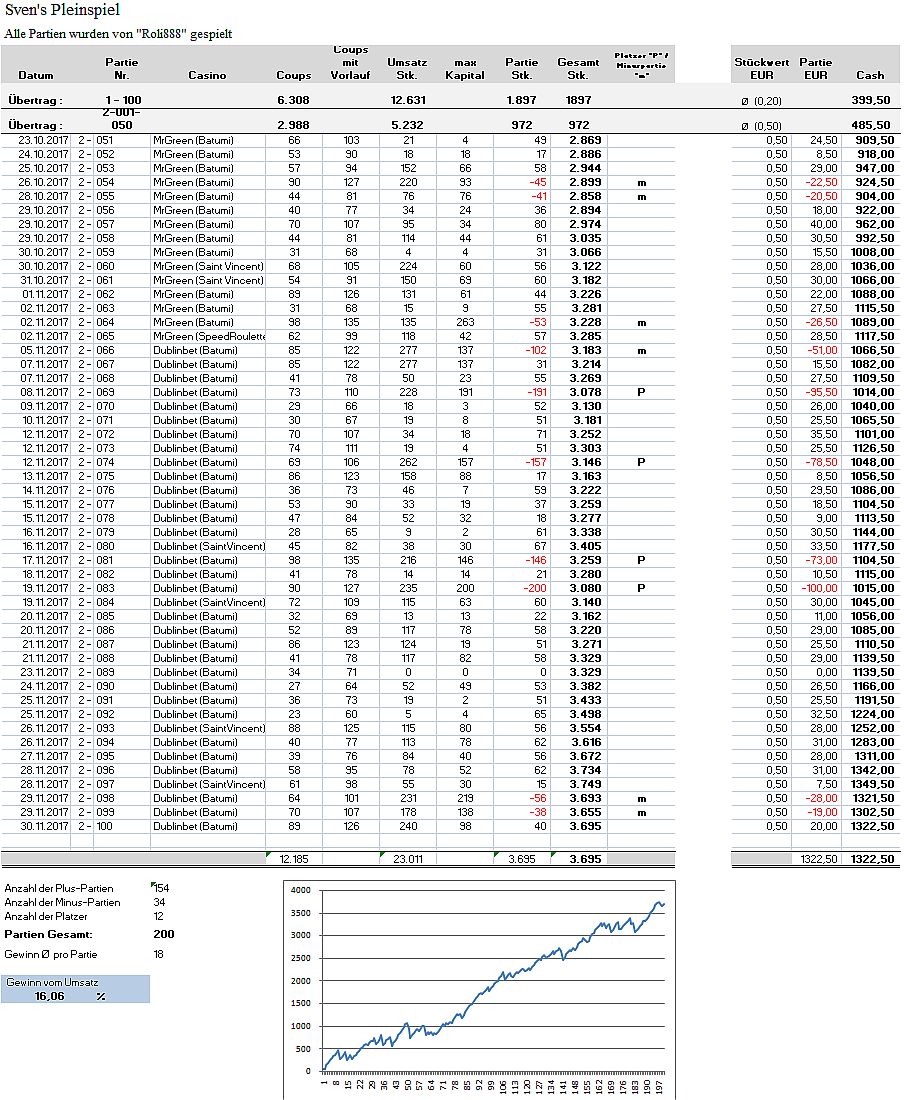This screenshot has width=904, height=1100.
Task: Click the Anzahl der Platzer value 12
Action: [x=159, y=916]
